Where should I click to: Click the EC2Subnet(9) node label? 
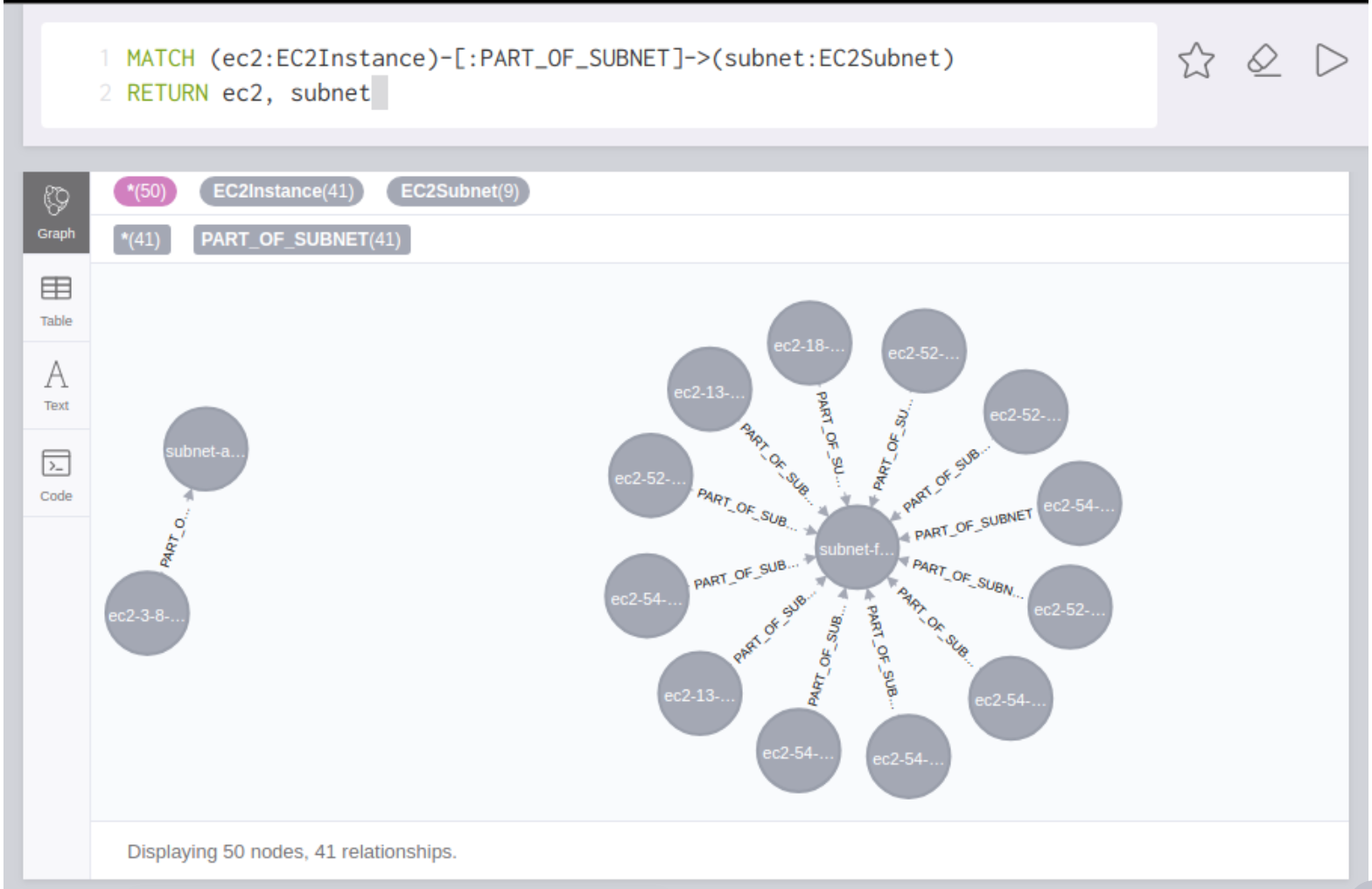(x=458, y=192)
